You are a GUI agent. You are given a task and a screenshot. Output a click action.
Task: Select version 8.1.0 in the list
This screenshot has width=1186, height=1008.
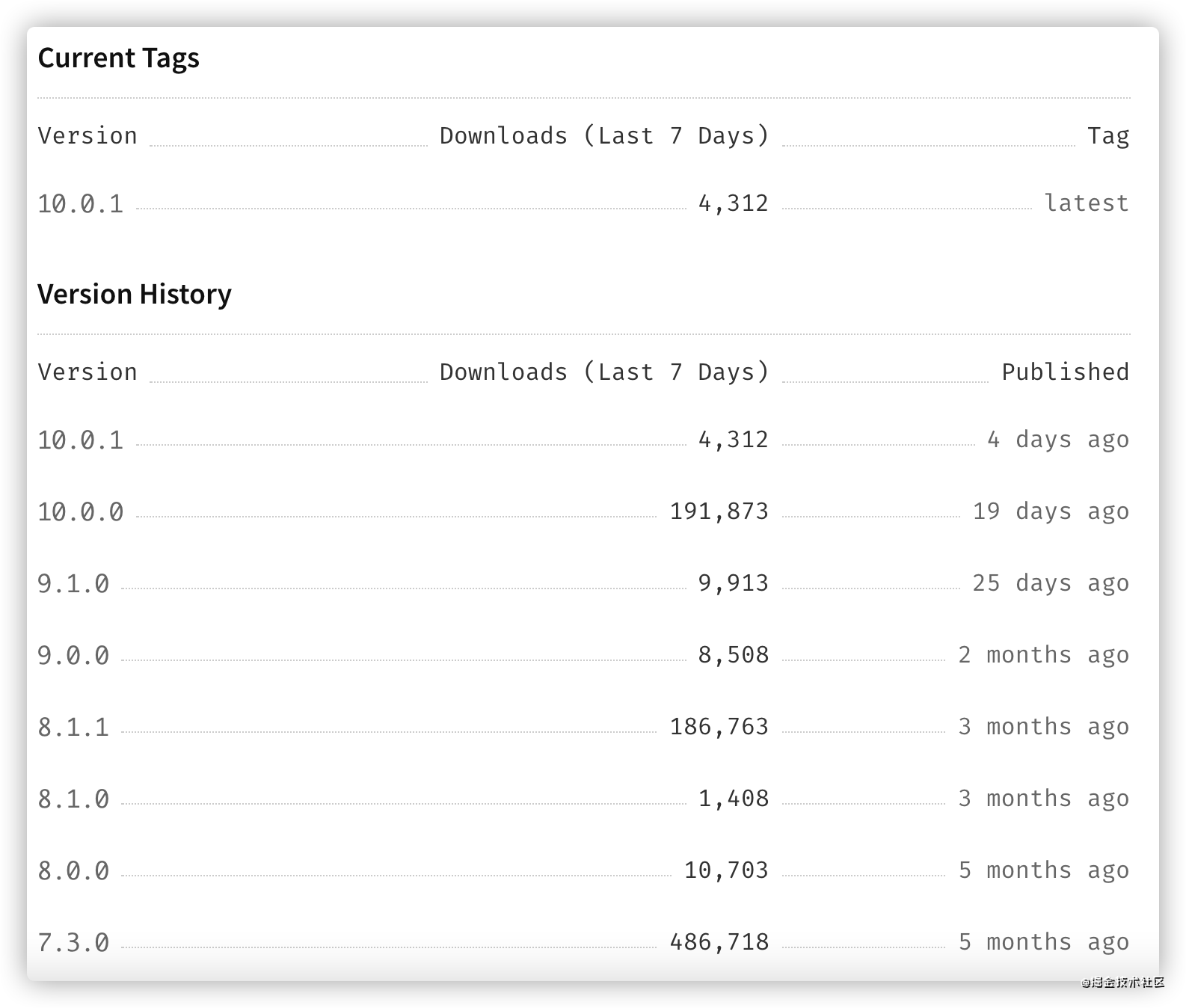[x=73, y=799]
